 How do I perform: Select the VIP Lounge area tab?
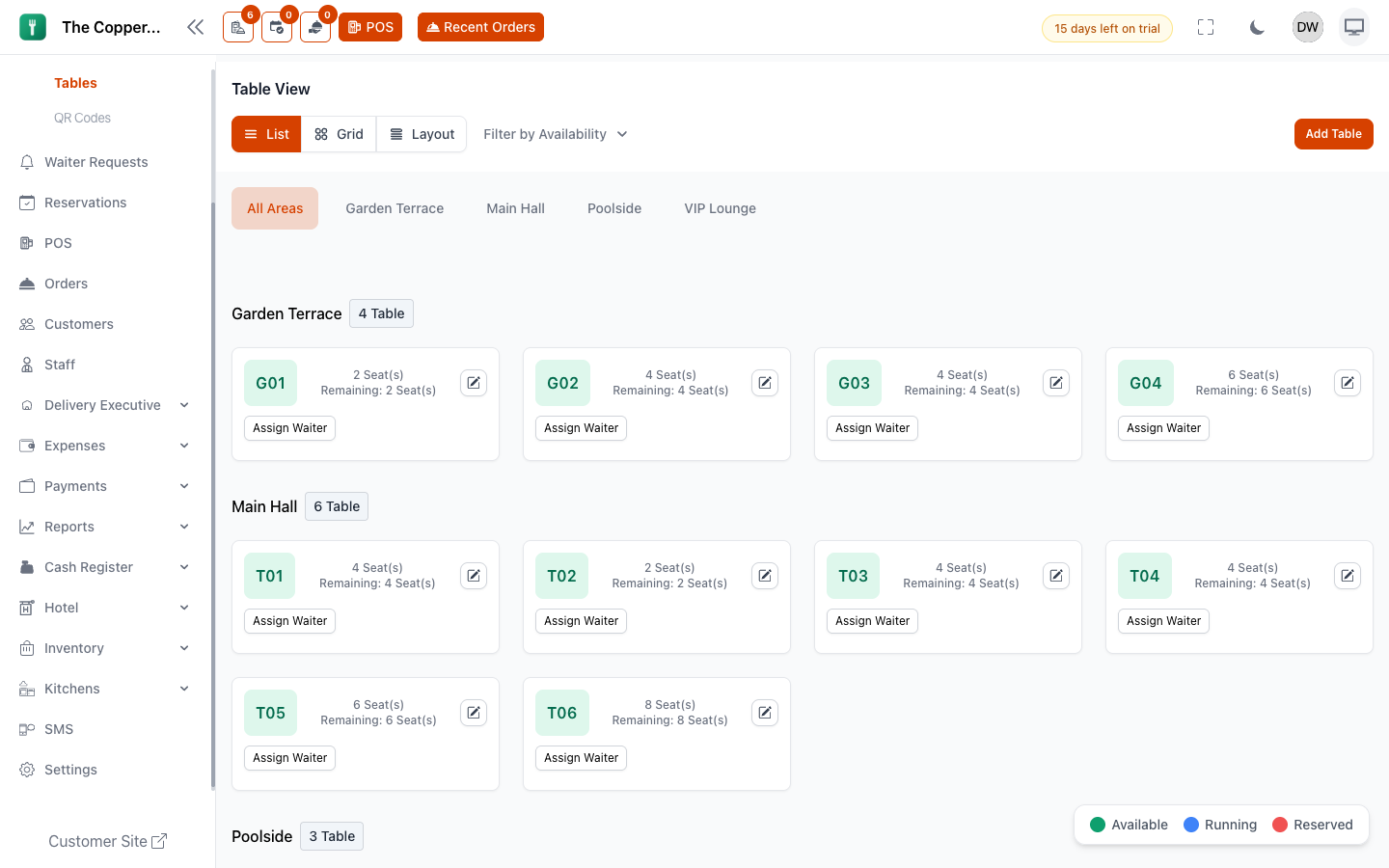(x=720, y=208)
